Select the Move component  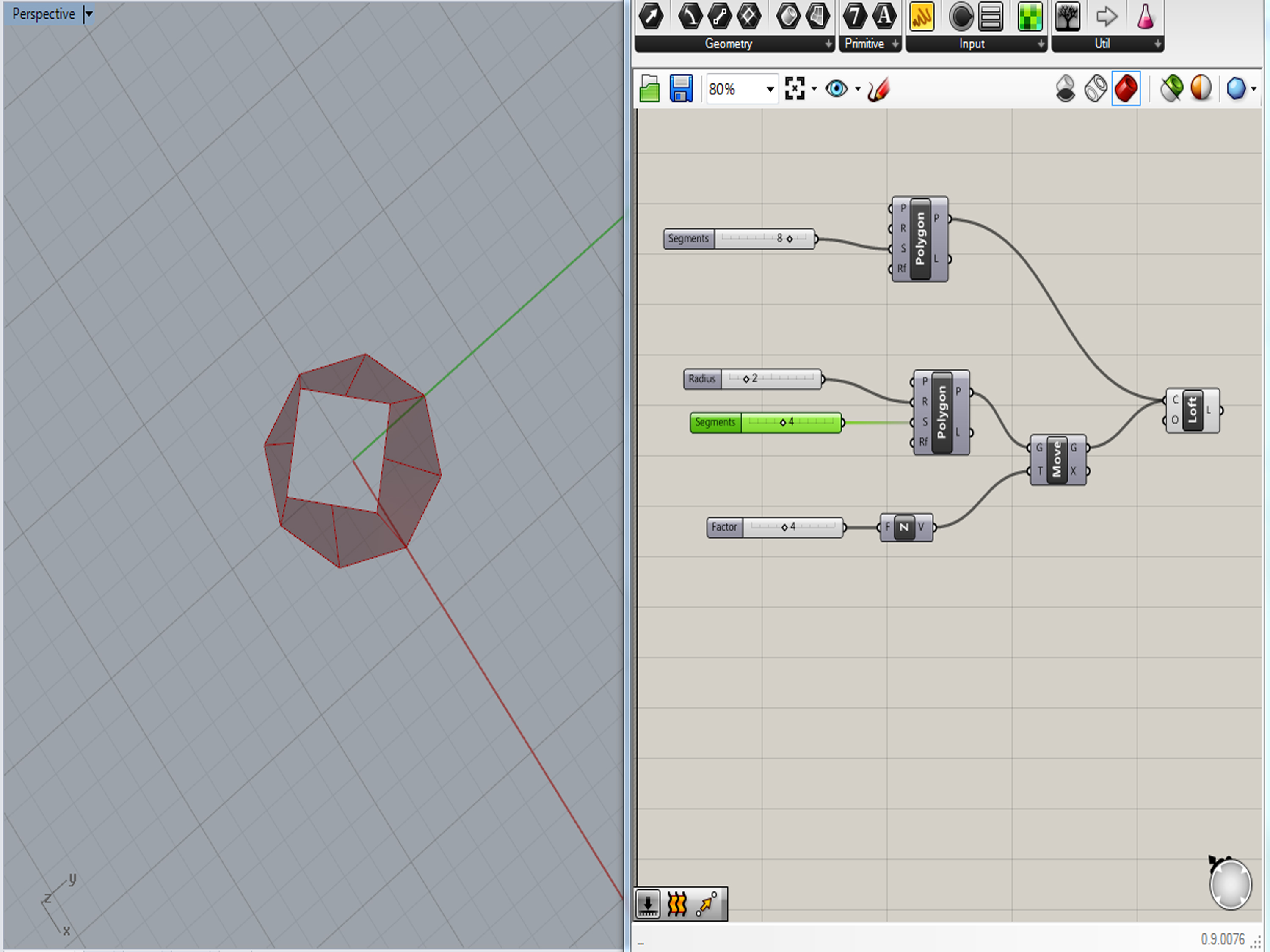click(1058, 459)
